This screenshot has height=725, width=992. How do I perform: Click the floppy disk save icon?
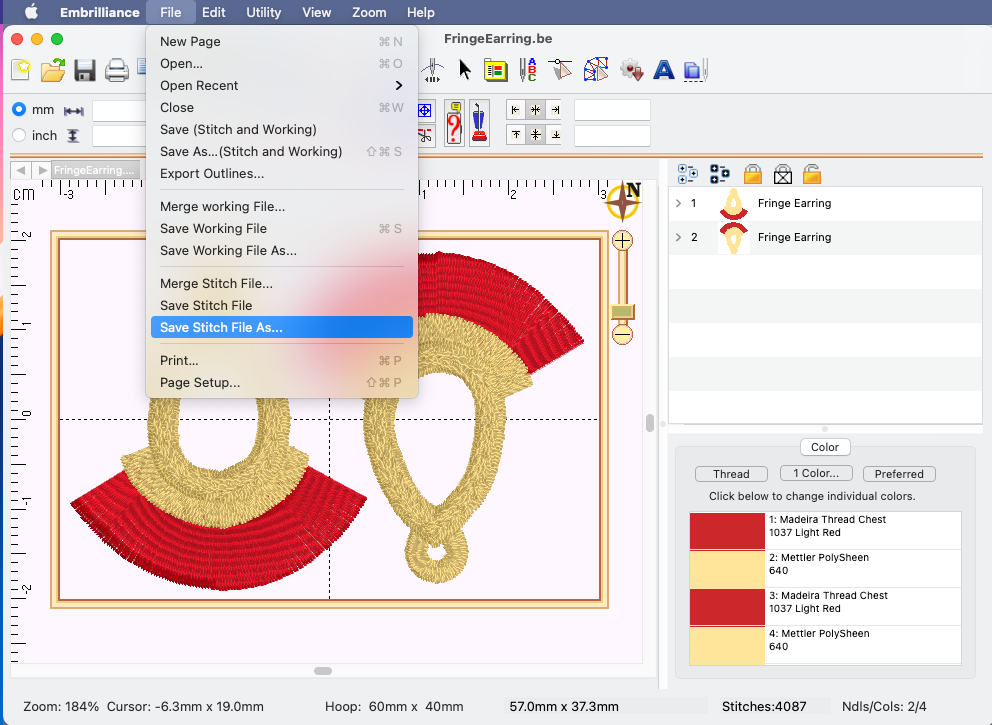pyautogui.click(x=85, y=70)
